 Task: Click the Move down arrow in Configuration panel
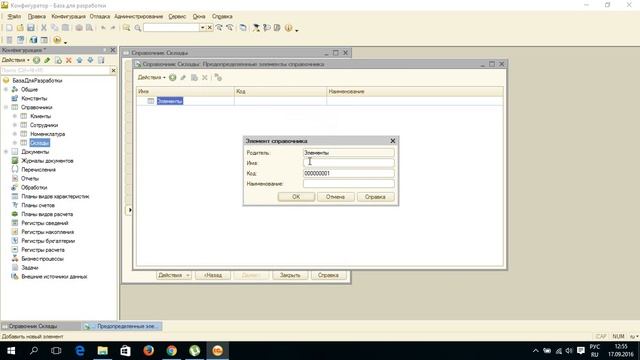point(90,60)
